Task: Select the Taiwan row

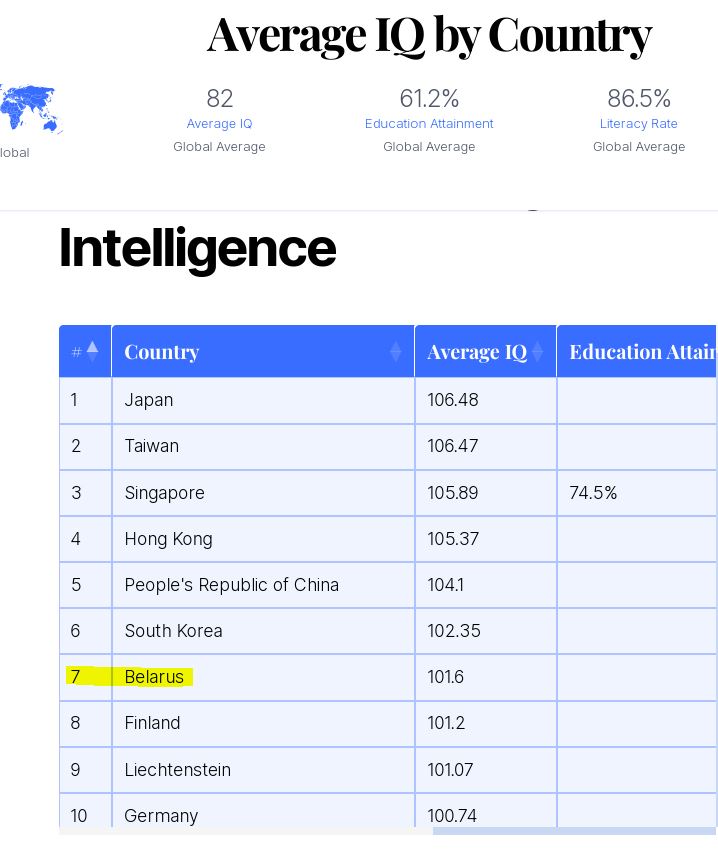Action: click(388, 446)
